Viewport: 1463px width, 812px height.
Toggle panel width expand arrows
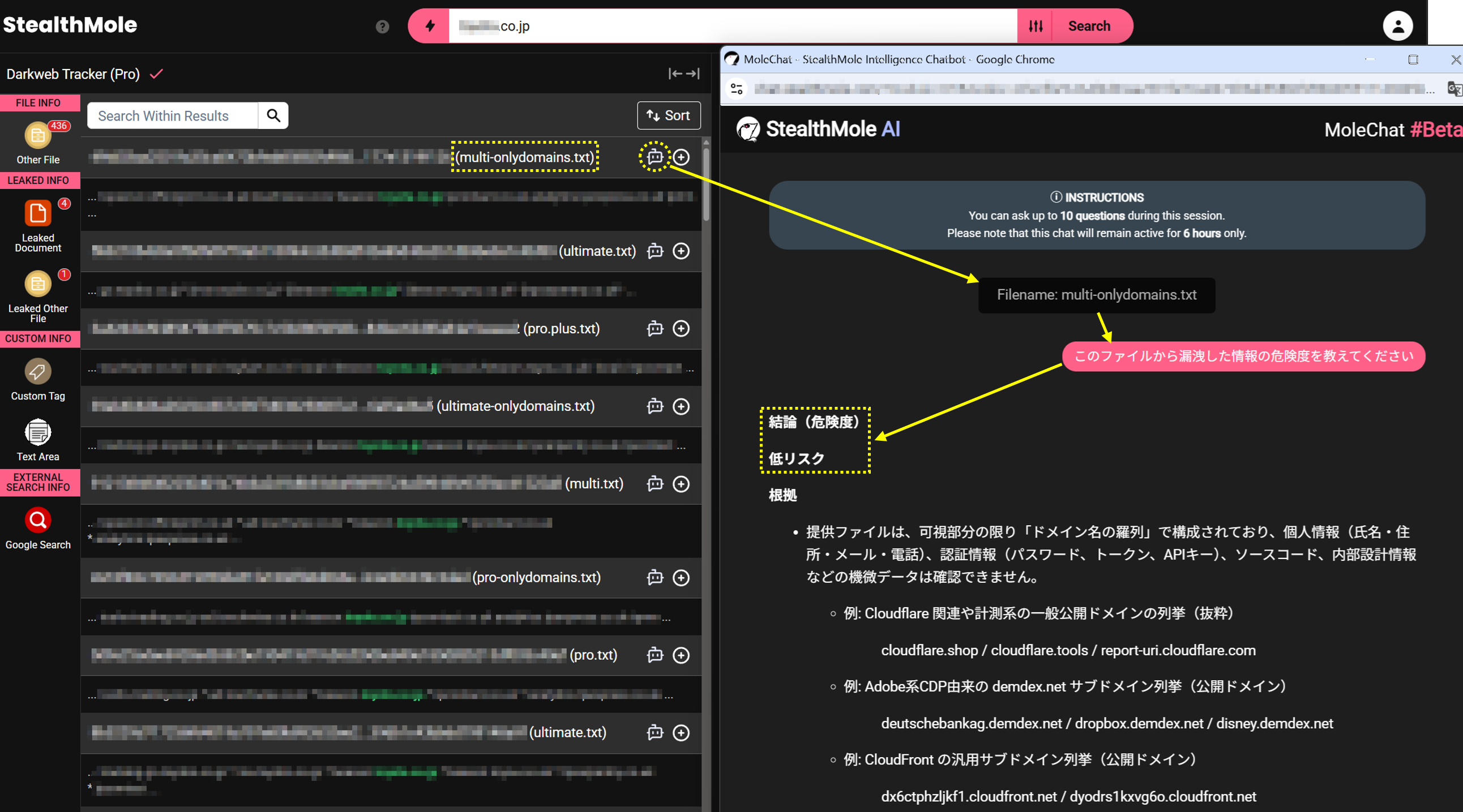pos(684,74)
